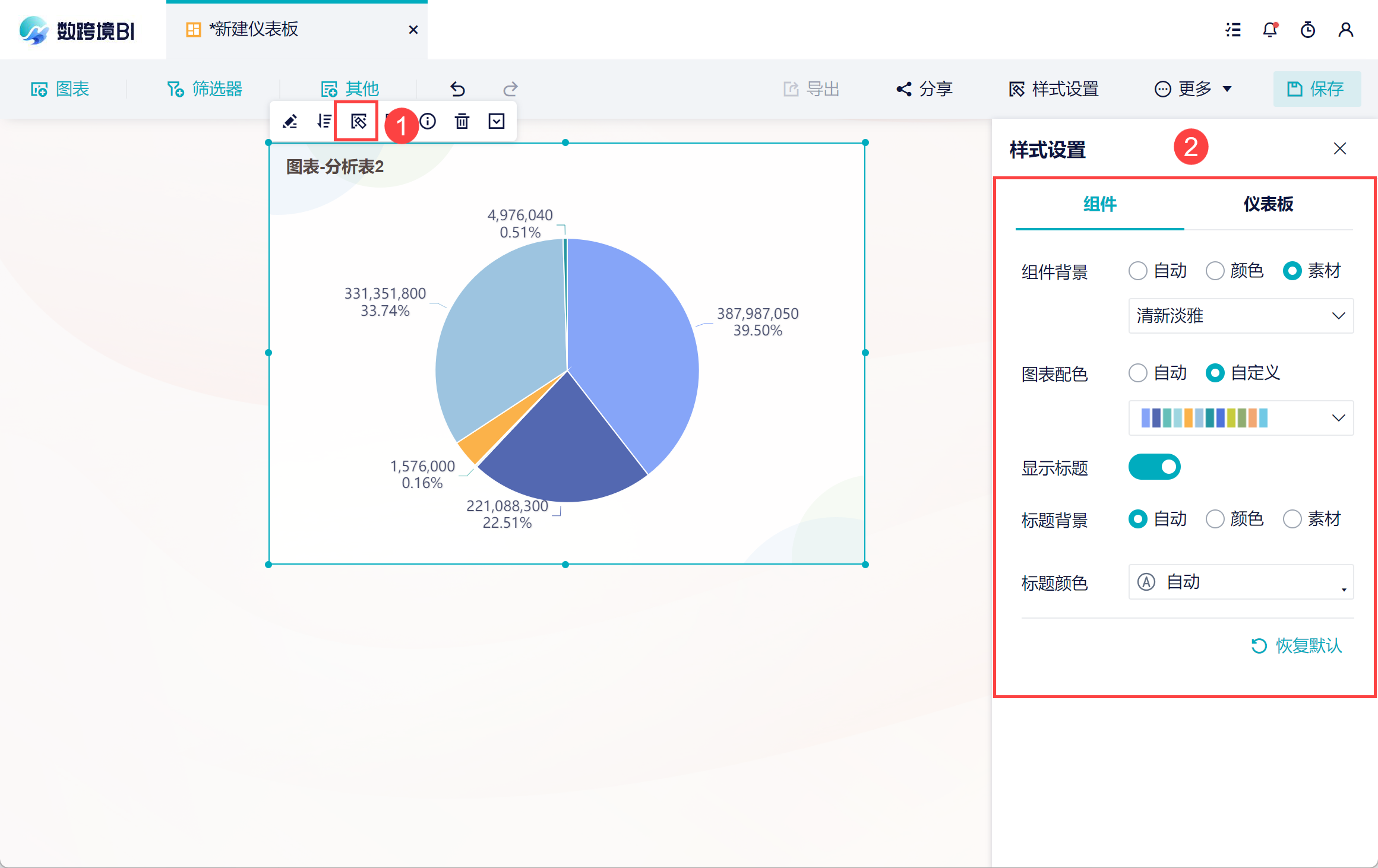Open notifications bell icon
The height and width of the screenshot is (868, 1378).
[1270, 30]
